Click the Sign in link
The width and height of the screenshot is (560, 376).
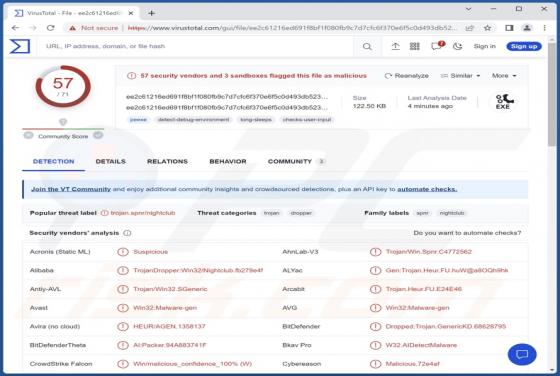484,46
